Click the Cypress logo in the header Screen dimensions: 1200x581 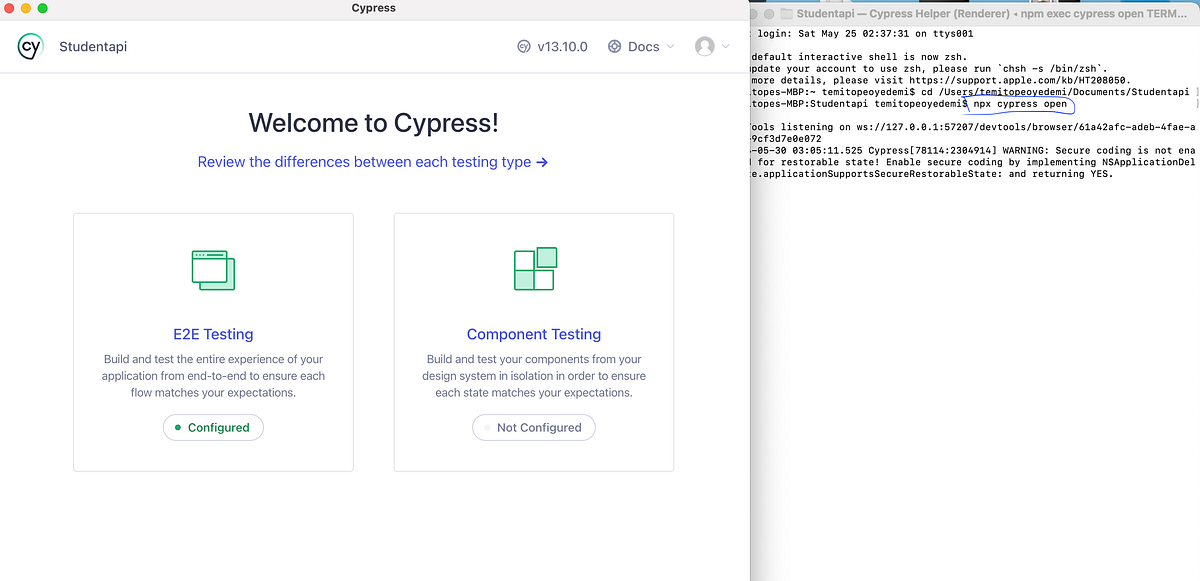point(29,46)
